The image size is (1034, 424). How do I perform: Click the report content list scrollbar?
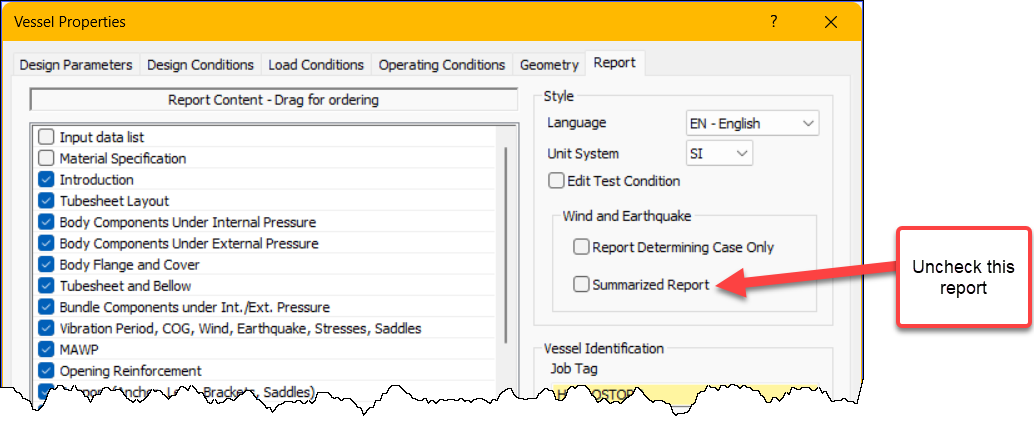point(505,244)
